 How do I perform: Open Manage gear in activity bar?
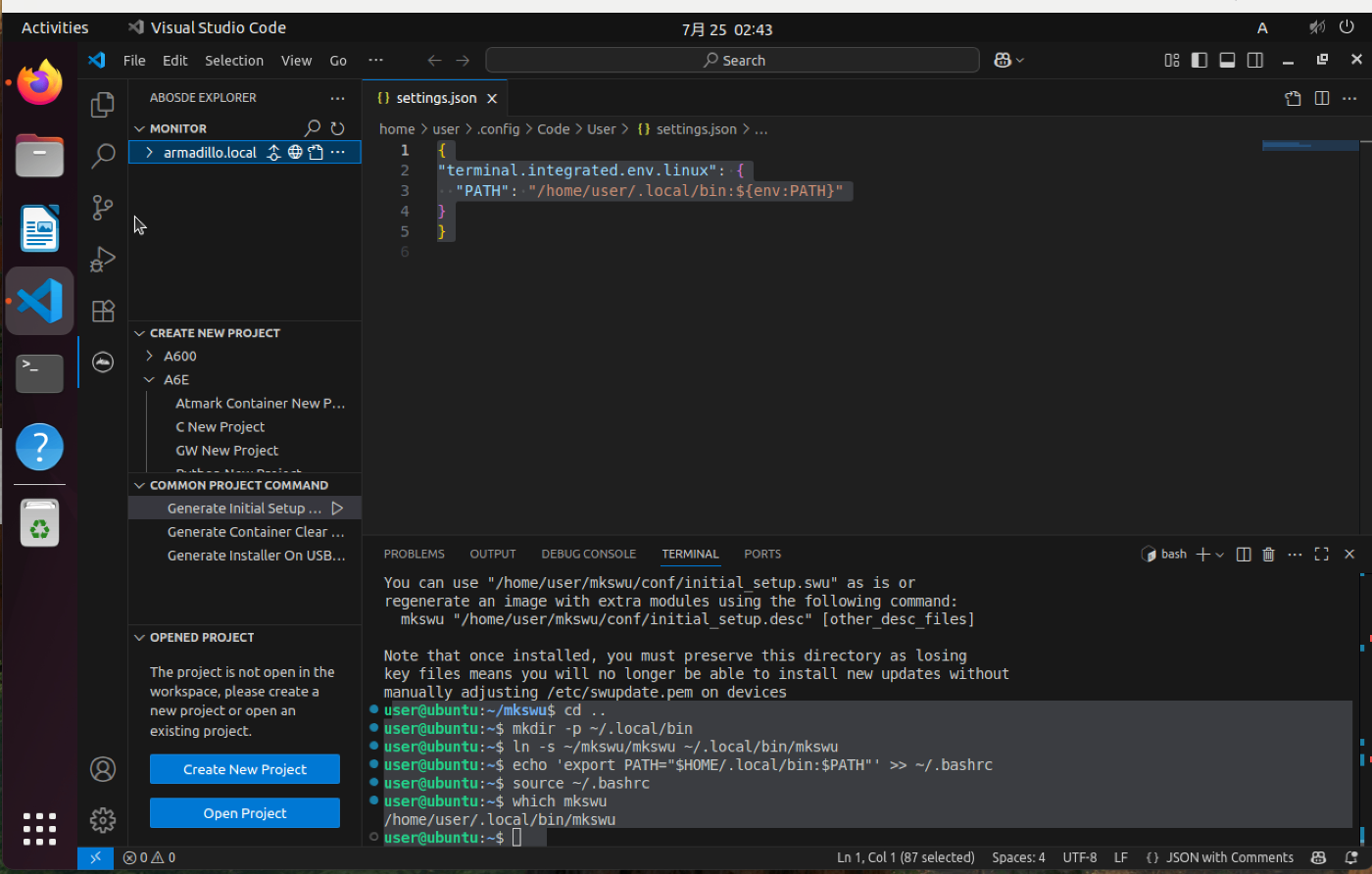pyautogui.click(x=103, y=820)
